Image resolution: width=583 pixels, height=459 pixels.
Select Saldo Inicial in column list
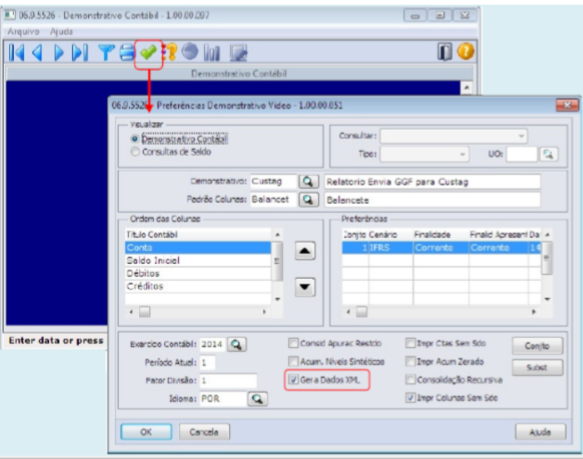(x=198, y=260)
